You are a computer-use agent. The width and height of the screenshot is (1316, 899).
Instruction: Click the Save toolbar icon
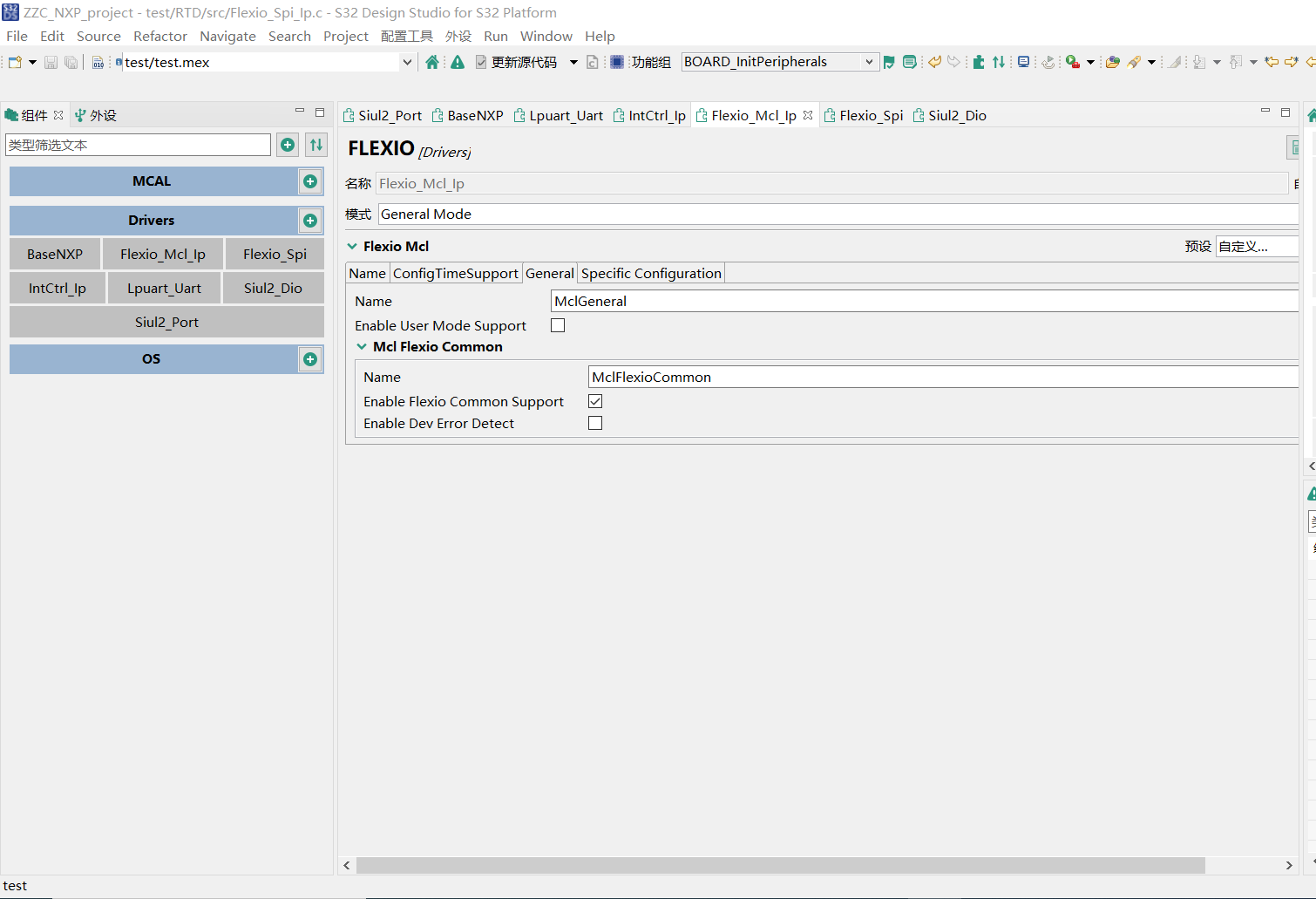(51, 62)
